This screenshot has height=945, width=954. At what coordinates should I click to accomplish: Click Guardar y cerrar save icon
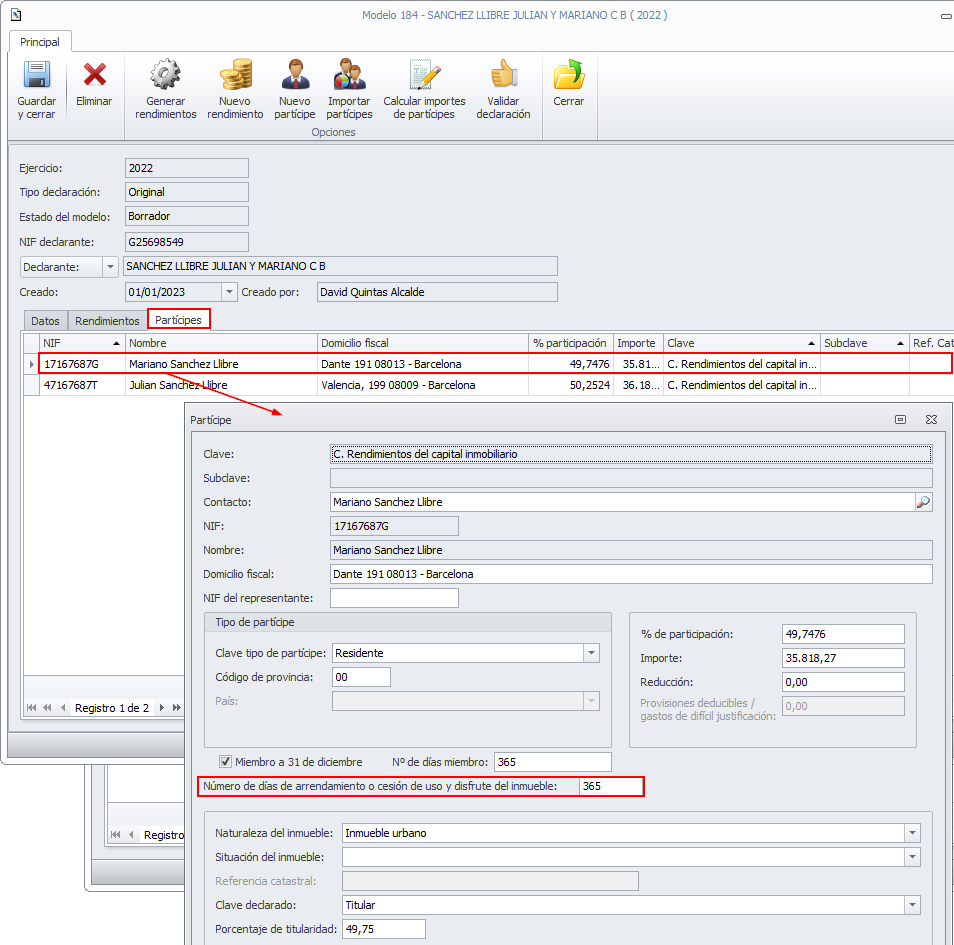[x=37, y=75]
